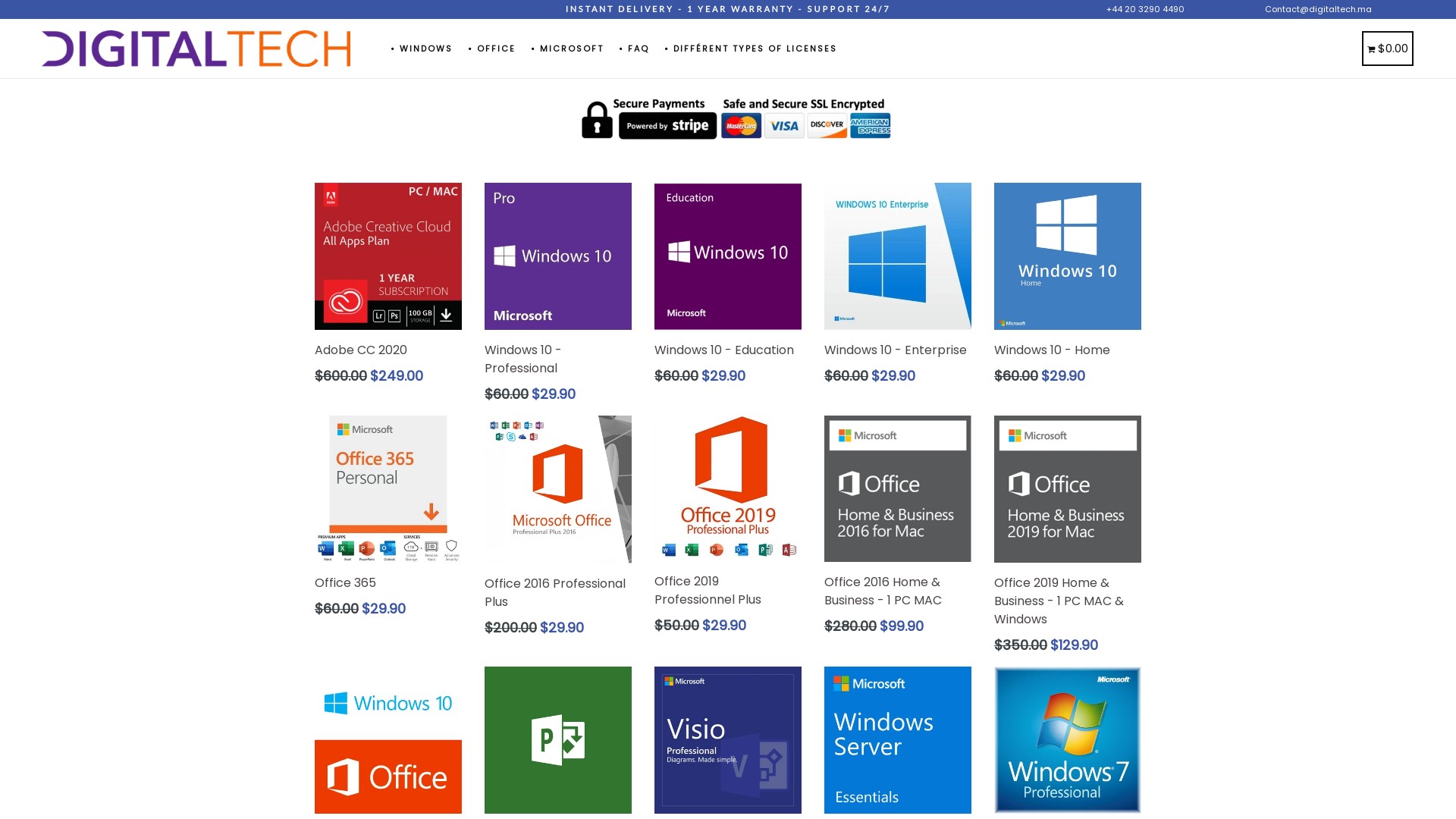Toggle the Visa payment option
Screen dimensions: 1456x819
(783, 125)
